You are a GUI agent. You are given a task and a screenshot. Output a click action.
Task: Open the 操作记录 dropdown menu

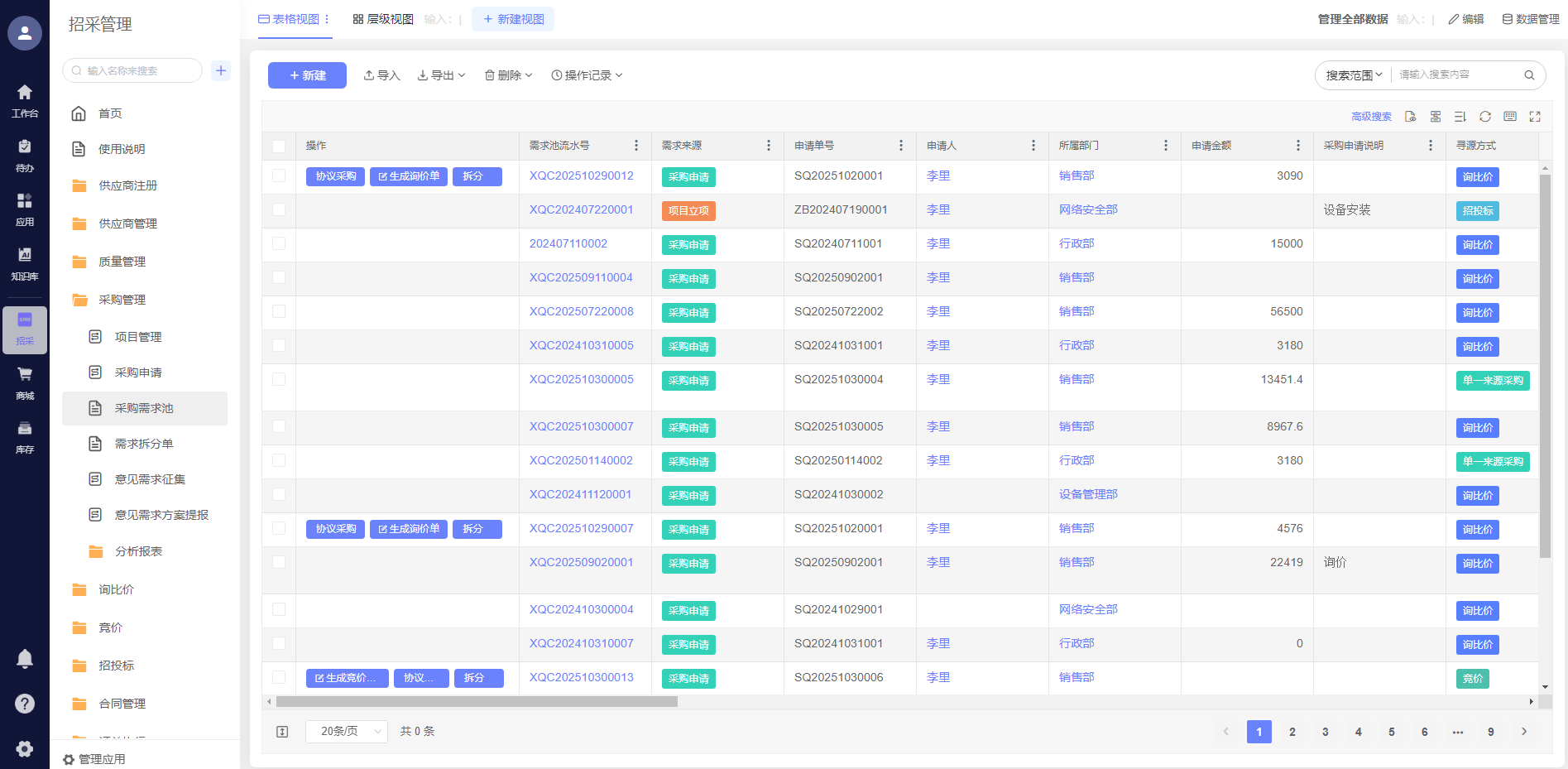click(587, 75)
